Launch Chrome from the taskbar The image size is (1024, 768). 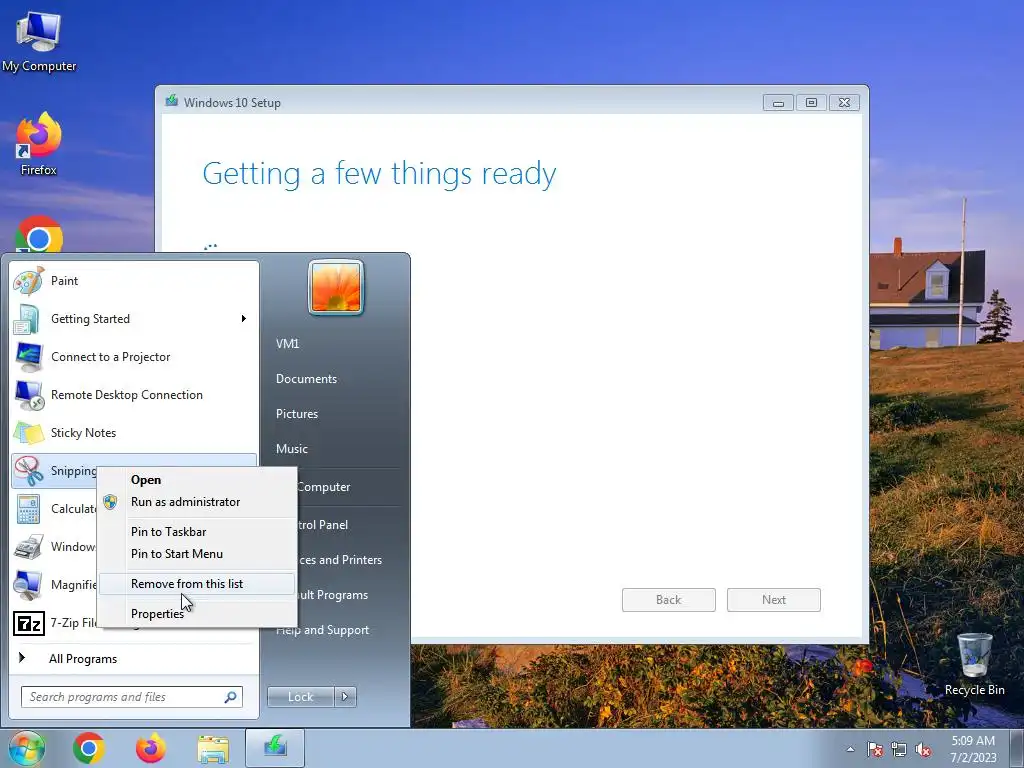click(89, 748)
